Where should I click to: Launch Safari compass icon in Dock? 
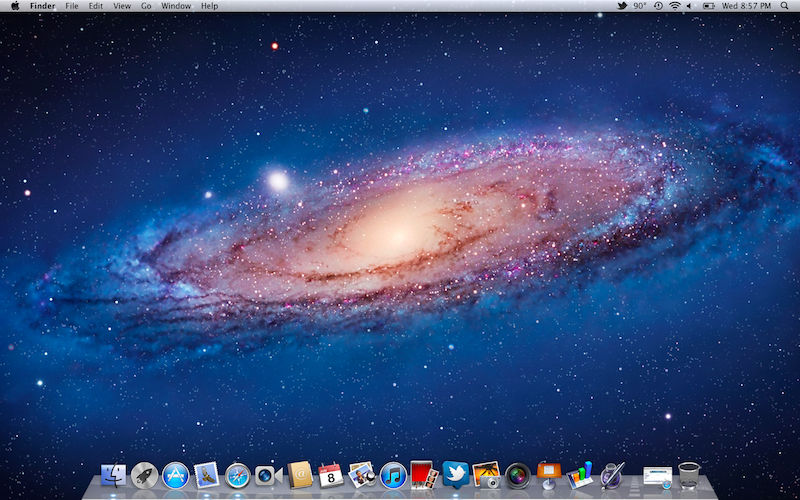tap(238, 476)
